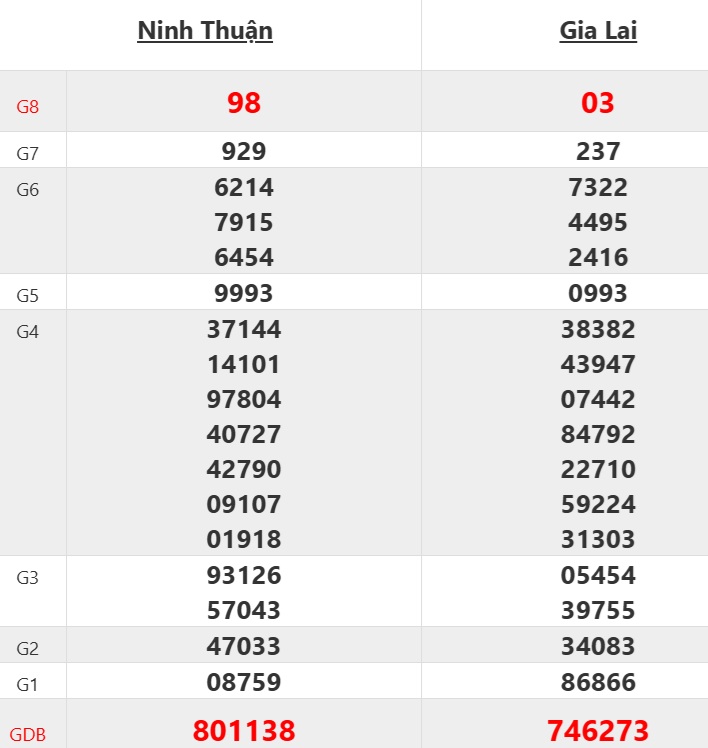Screen dimensions: 708x748
Task: Open the Ninh Thuận province link
Action: coord(205,31)
